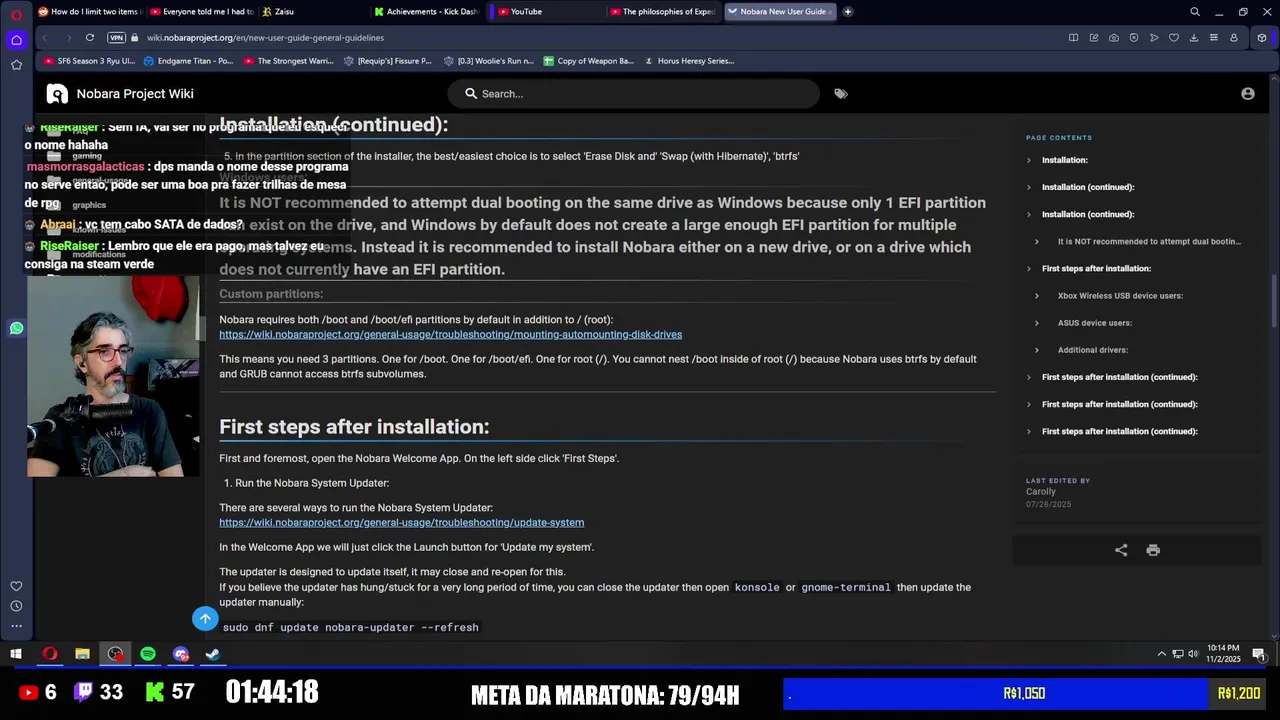Show hidden tray icons chevron
The image size is (1280, 720).
point(1161,654)
